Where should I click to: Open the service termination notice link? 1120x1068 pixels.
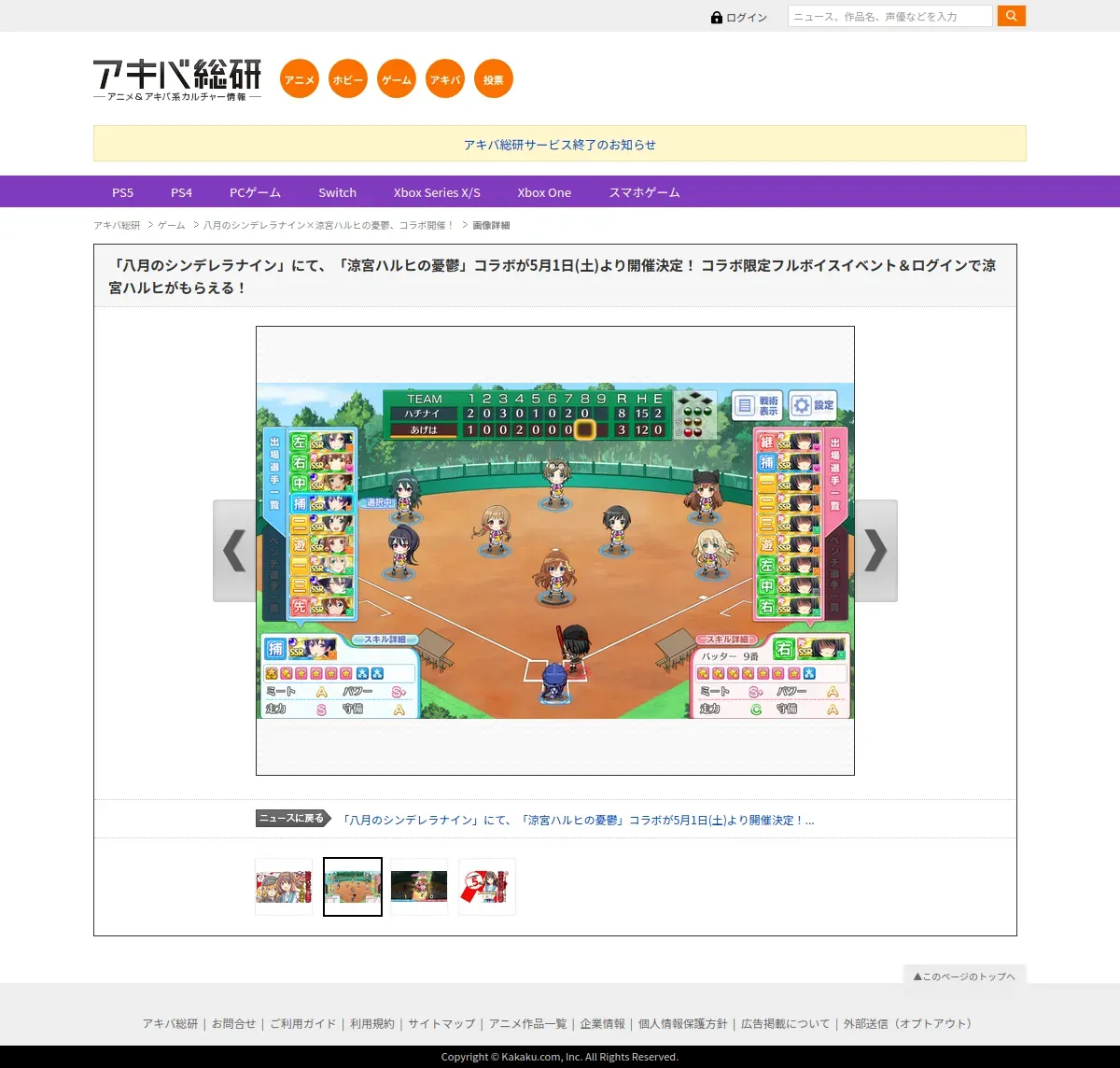pyautogui.click(x=560, y=145)
